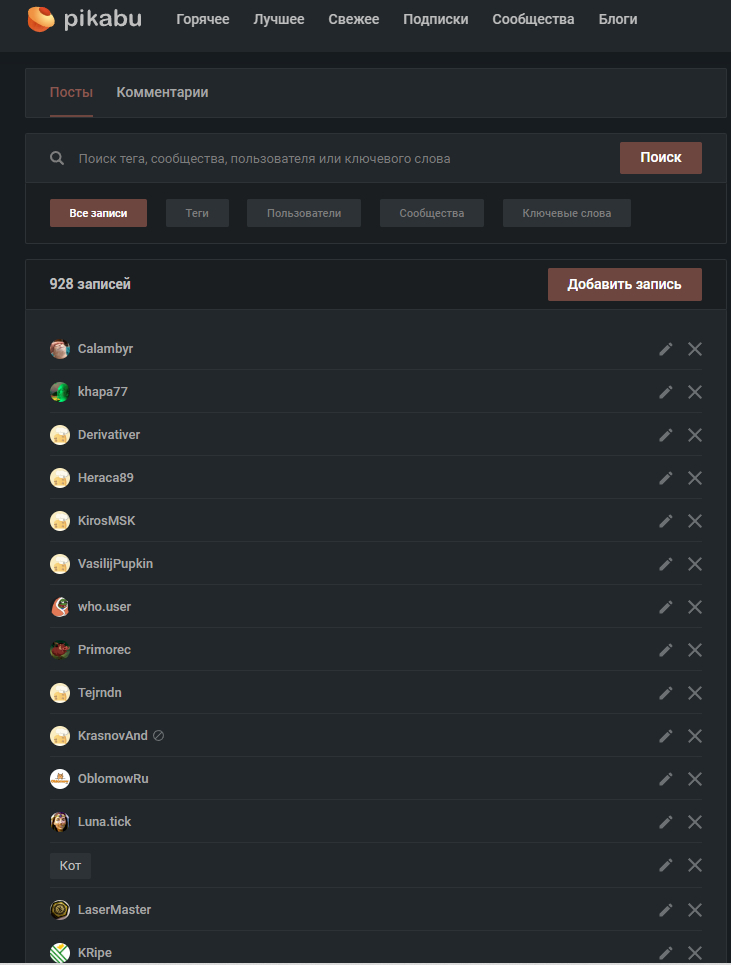Edit the Кот tag entry
Screen dimensions: 731x965
pyautogui.click(x=665, y=865)
